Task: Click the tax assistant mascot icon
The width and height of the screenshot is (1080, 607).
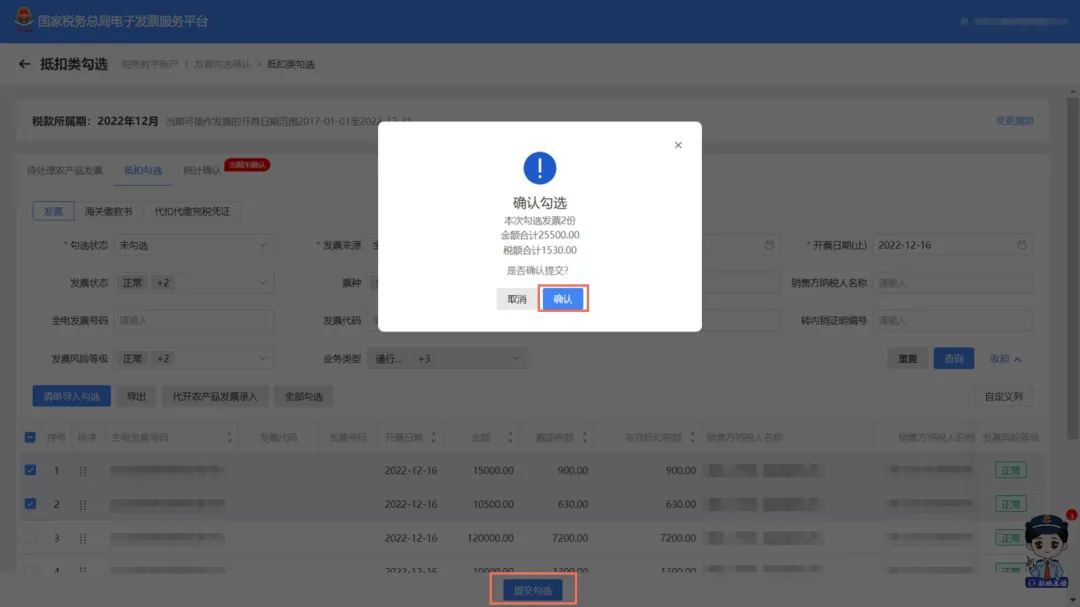Action: click(x=1048, y=551)
